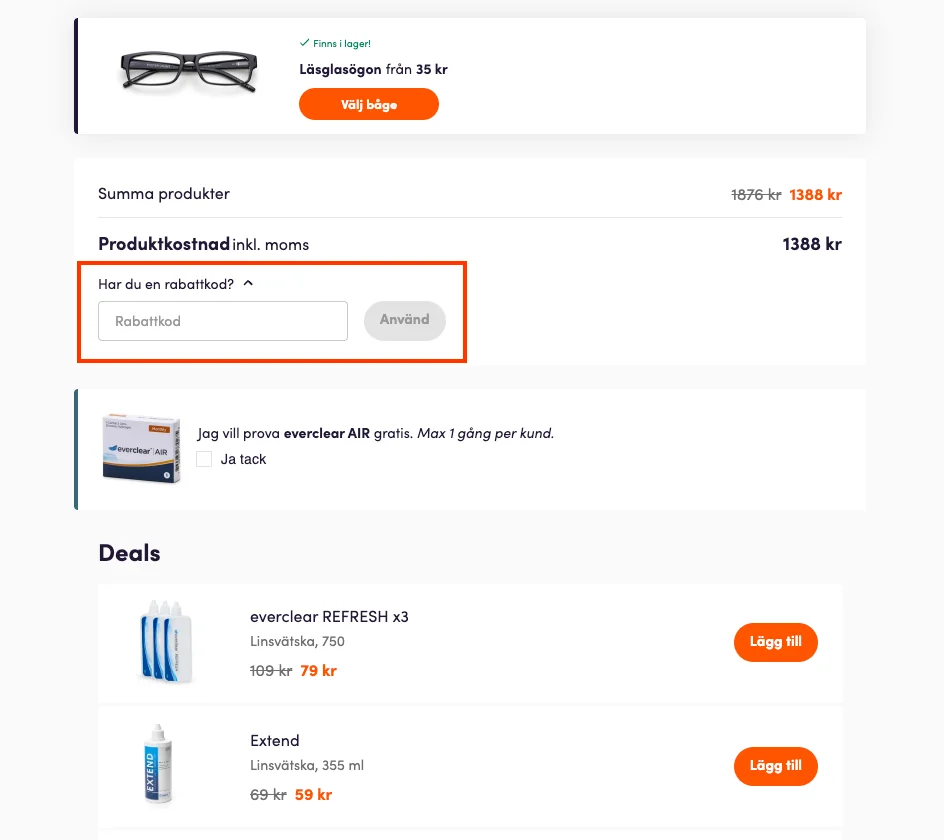Open the everclear REFRESH x3 product title
This screenshot has width=944, height=840.
(x=329, y=617)
